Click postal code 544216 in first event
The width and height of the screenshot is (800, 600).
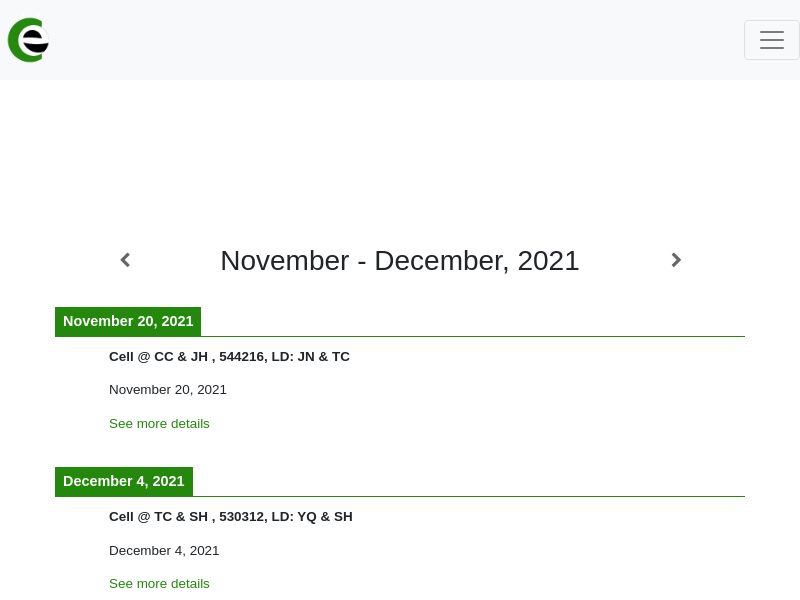[x=242, y=357]
